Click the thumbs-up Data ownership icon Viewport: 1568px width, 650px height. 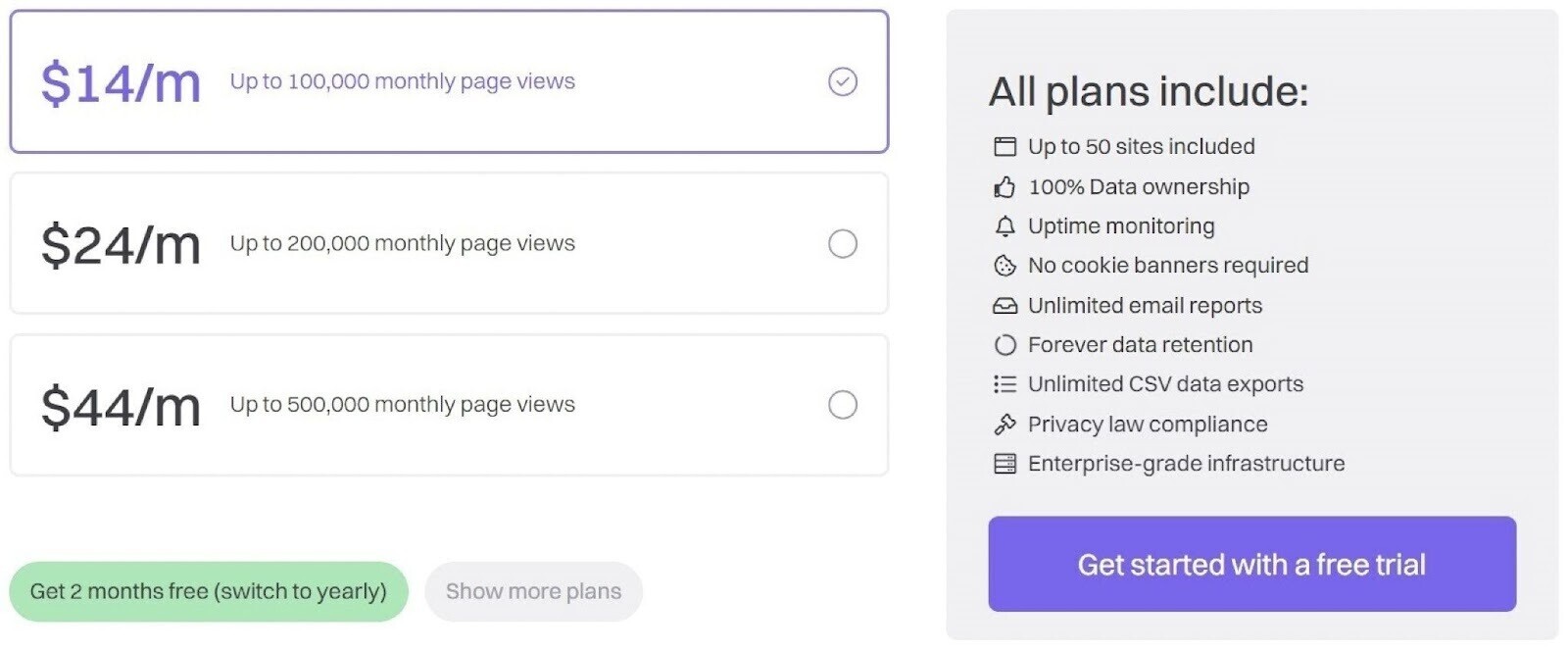(x=1004, y=186)
